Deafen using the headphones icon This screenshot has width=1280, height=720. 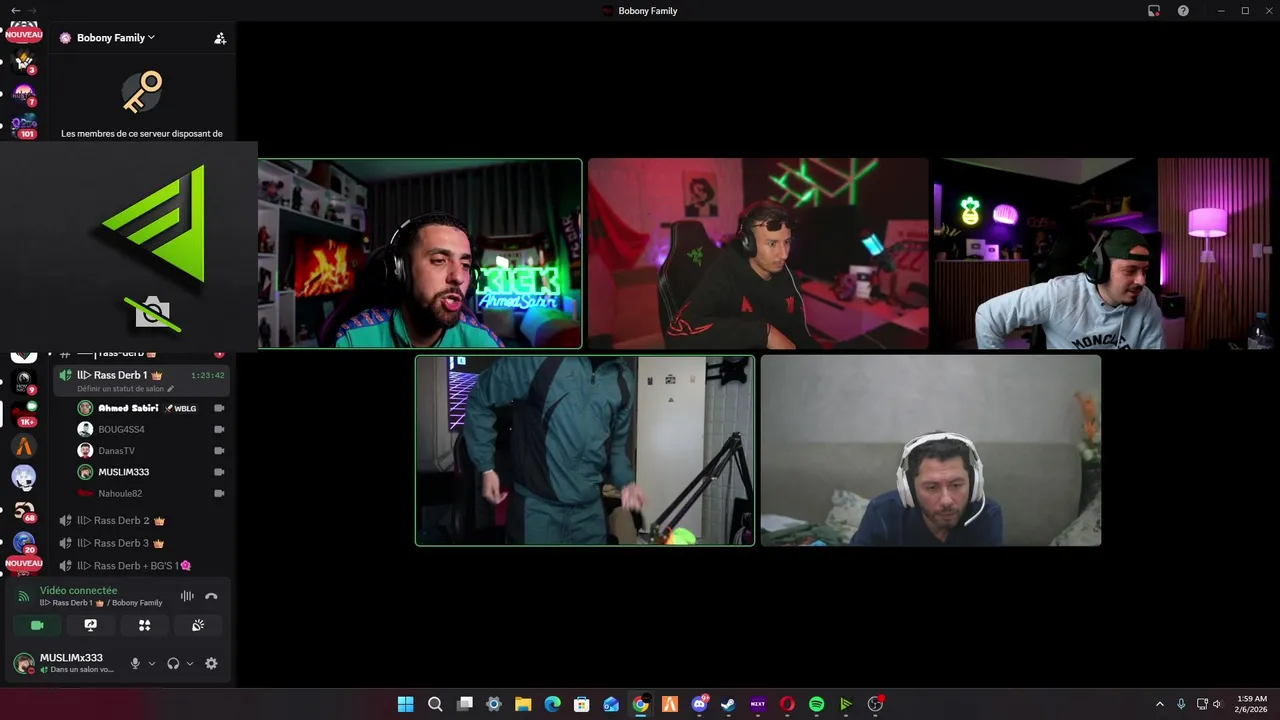point(173,663)
